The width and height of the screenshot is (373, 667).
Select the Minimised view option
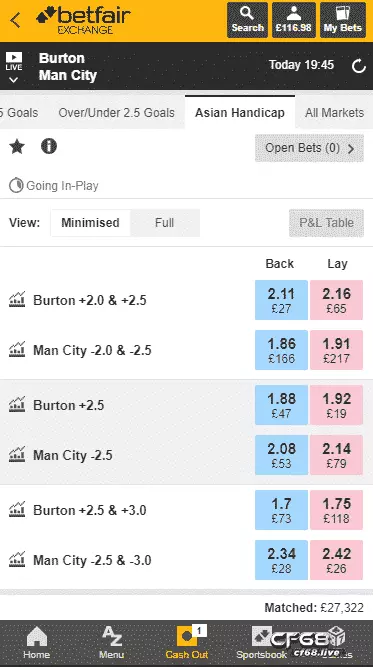pyautogui.click(x=90, y=222)
